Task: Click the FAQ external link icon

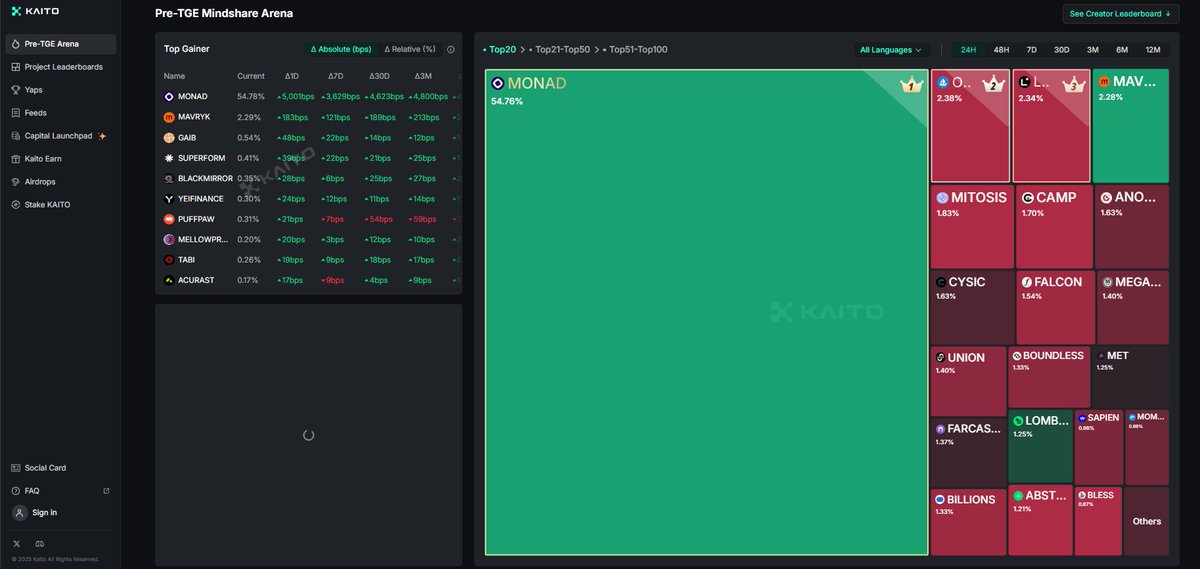Action: 107,491
